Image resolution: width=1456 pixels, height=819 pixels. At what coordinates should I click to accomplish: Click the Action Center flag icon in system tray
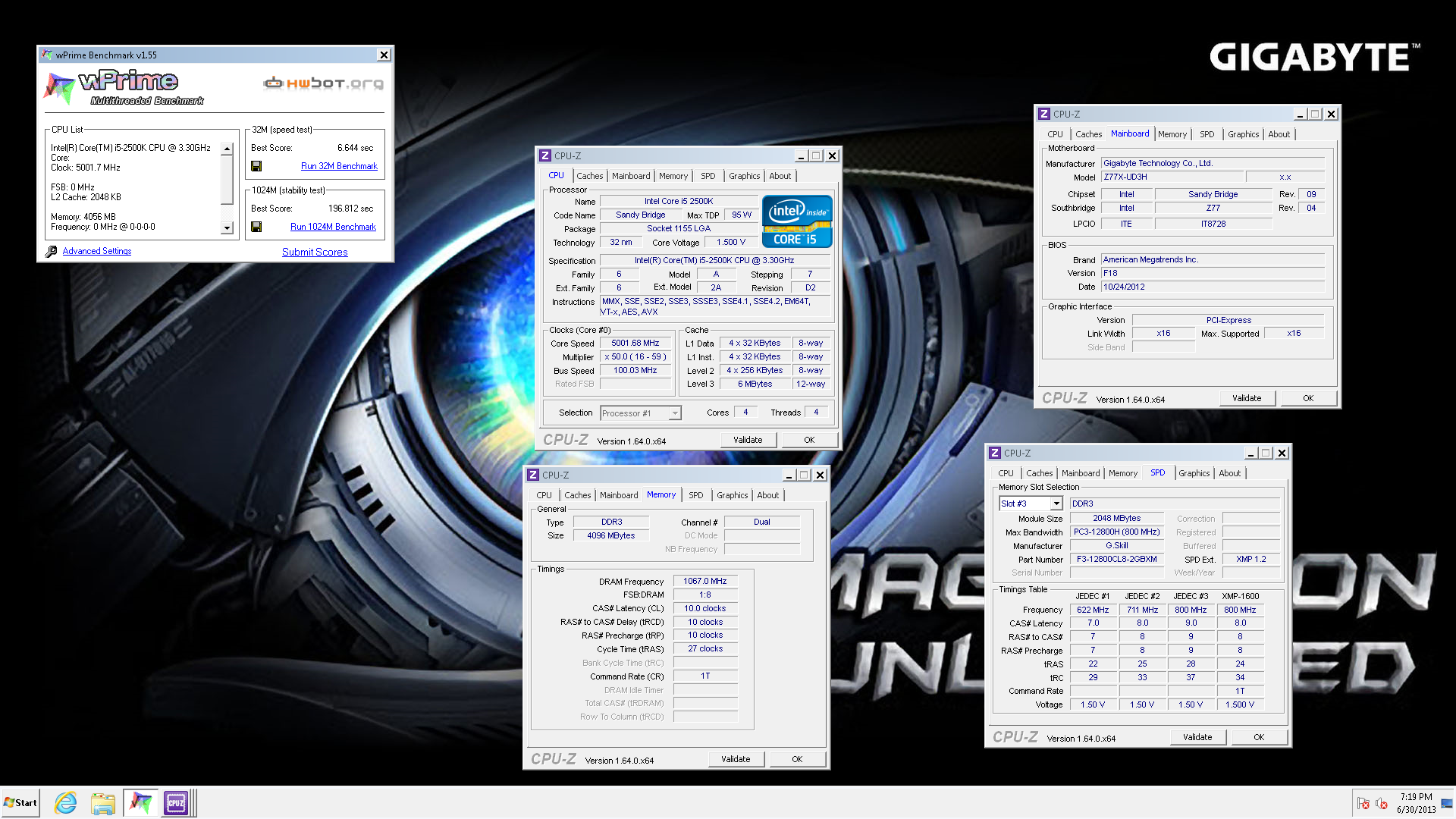tap(1363, 803)
